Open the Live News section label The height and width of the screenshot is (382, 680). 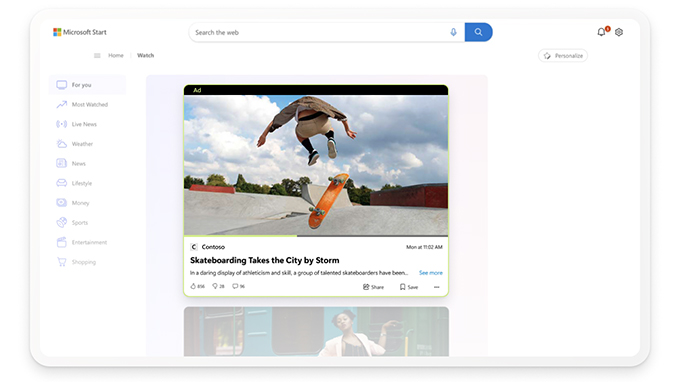coord(84,124)
